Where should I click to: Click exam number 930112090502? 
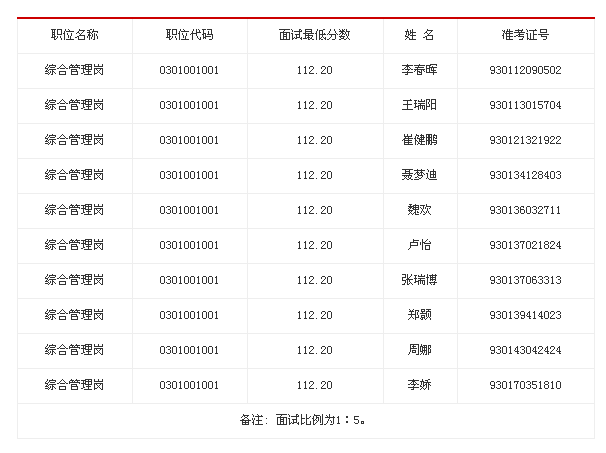click(x=525, y=70)
